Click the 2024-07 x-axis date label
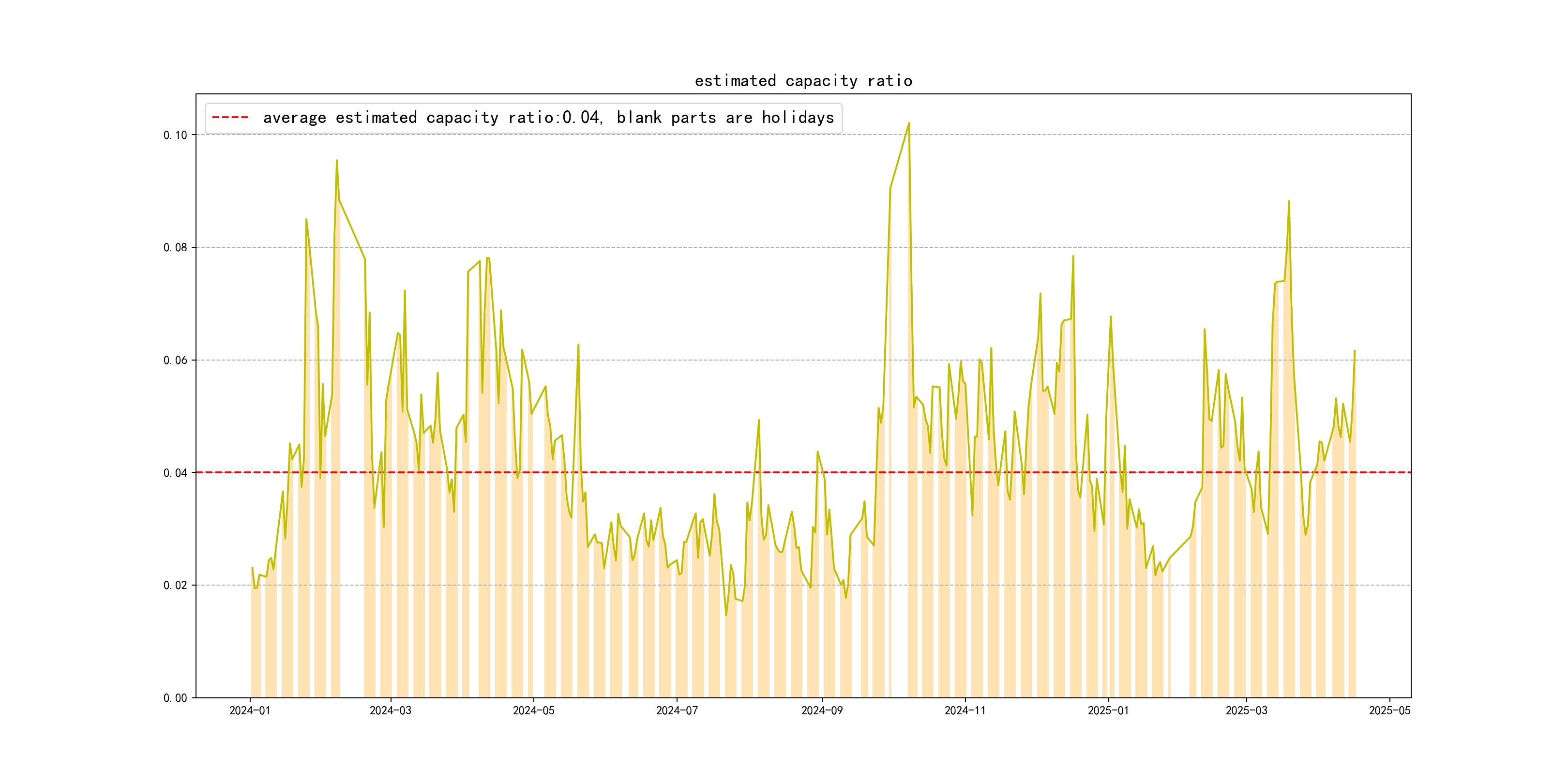The width and height of the screenshot is (1568, 784). pos(677,711)
